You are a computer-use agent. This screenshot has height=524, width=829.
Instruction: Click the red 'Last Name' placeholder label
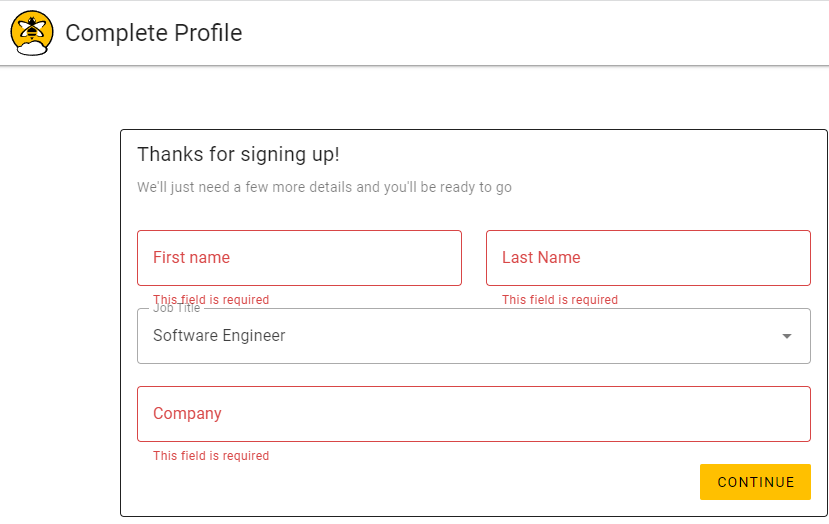coord(541,258)
